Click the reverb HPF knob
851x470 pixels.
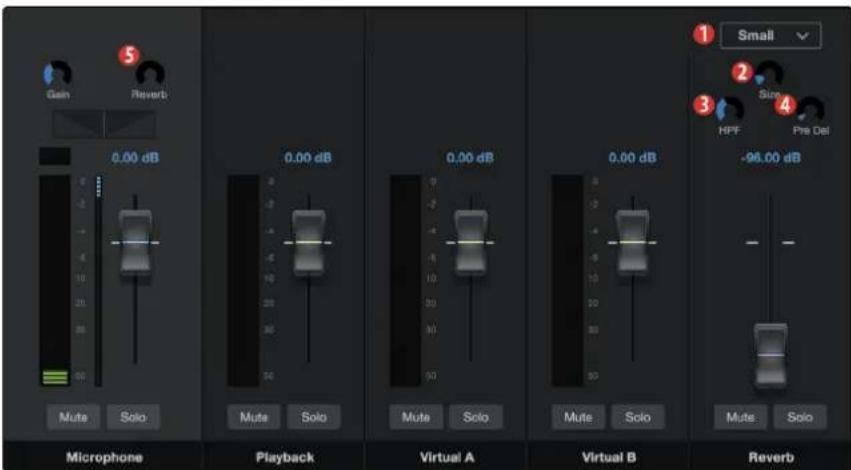pos(731,110)
